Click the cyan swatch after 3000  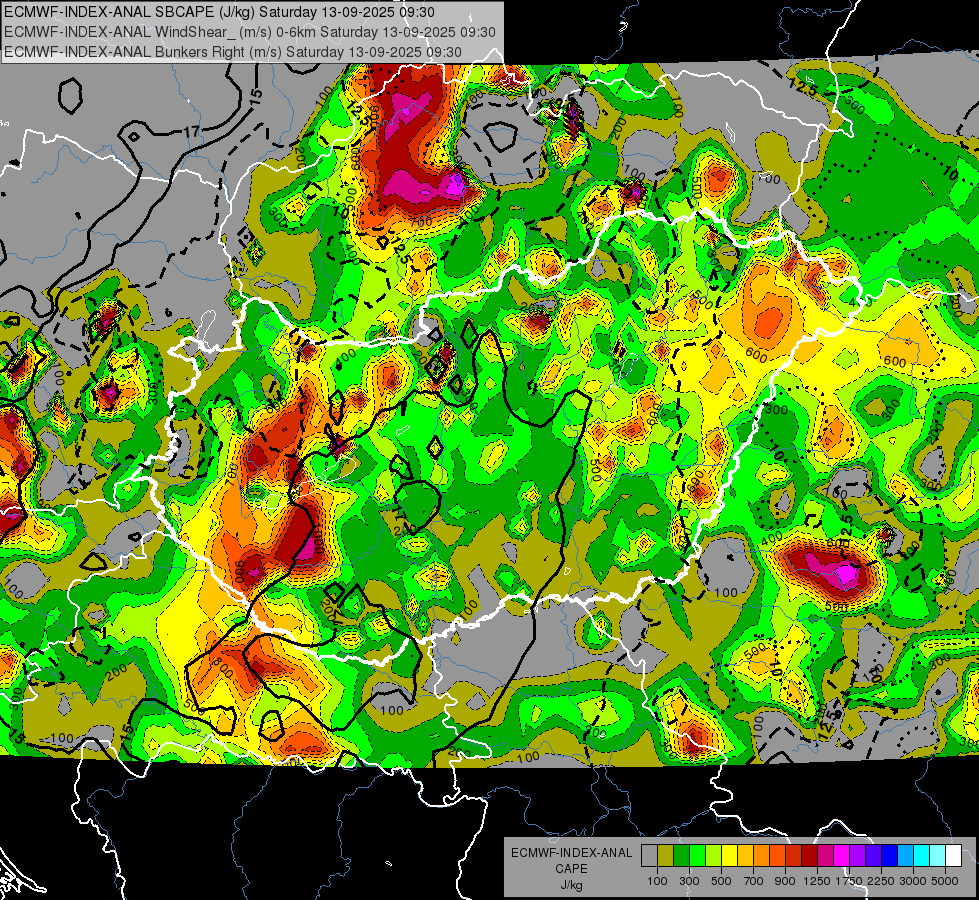(x=922, y=855)
